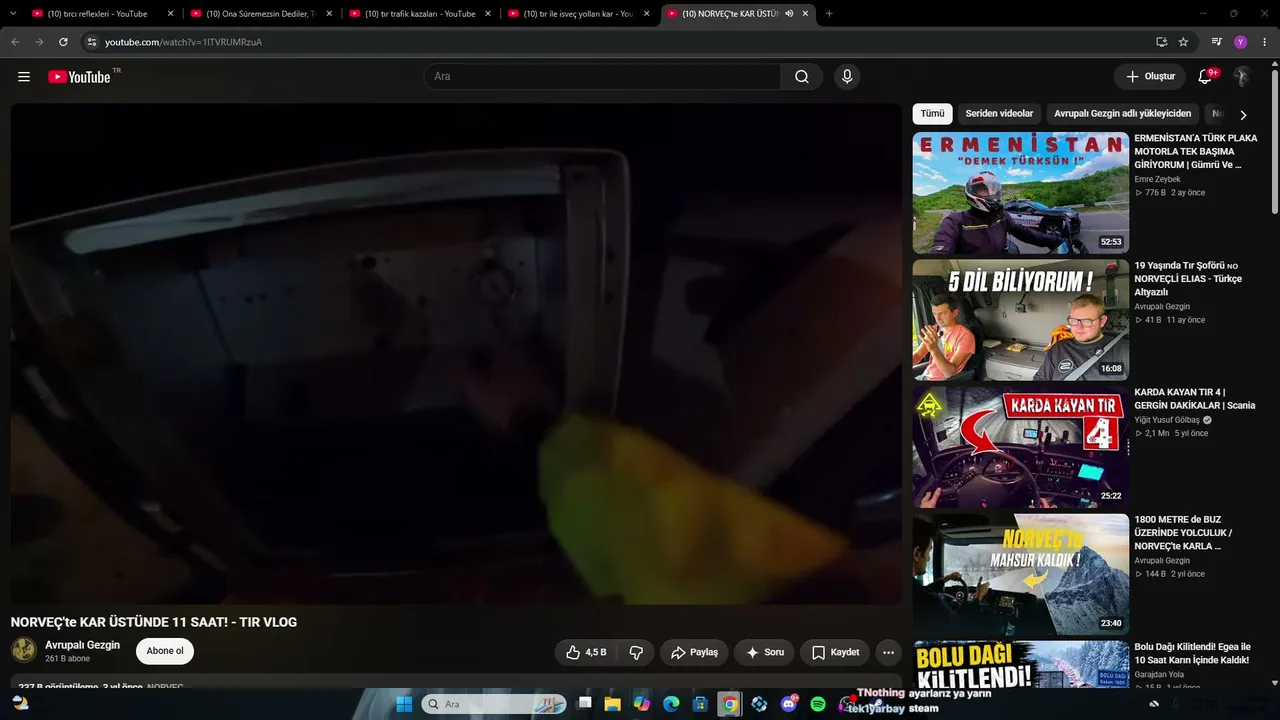Open Chrome media controls icon
The width and height of the screenshot is (1280, 720).
[1216, 42]
